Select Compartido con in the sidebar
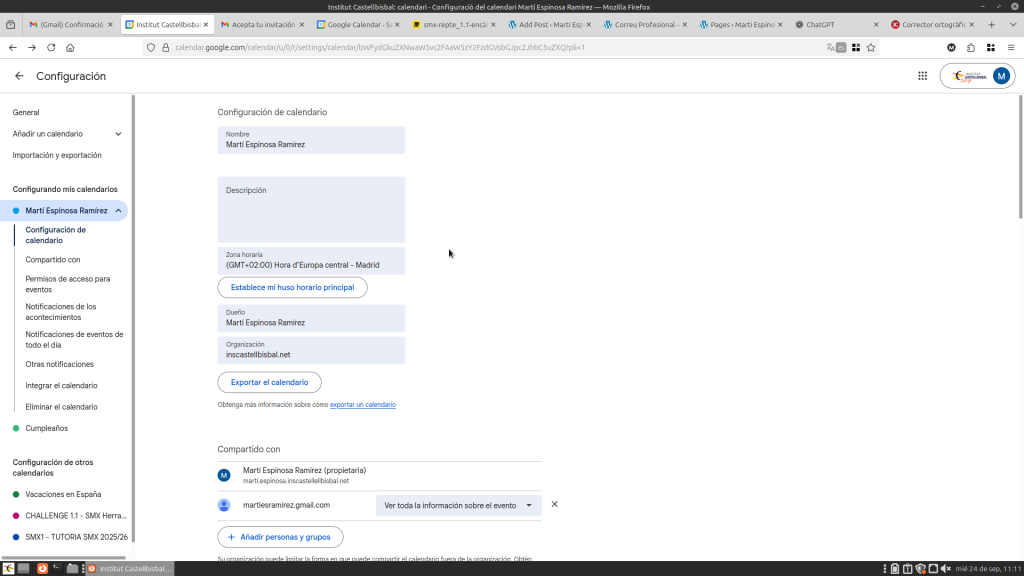This screenshot has width=1024, height=576. click(53, 260)
